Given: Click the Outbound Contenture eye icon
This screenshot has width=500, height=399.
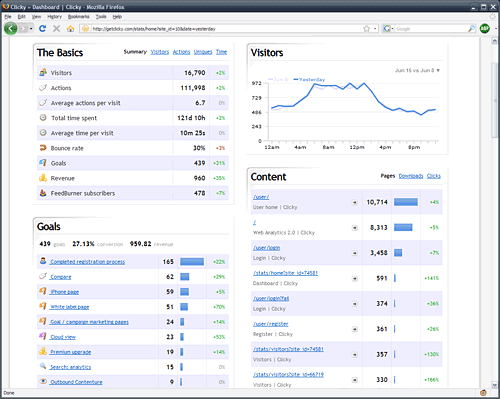Looking at the screenshot, I should point(43,381).
